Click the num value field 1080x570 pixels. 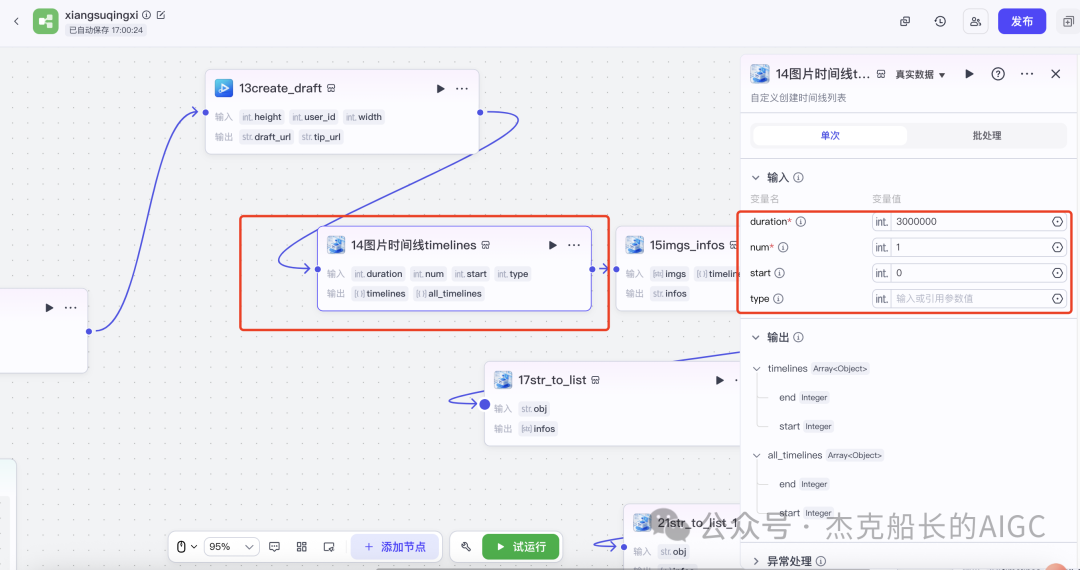(x=970, y=247)
